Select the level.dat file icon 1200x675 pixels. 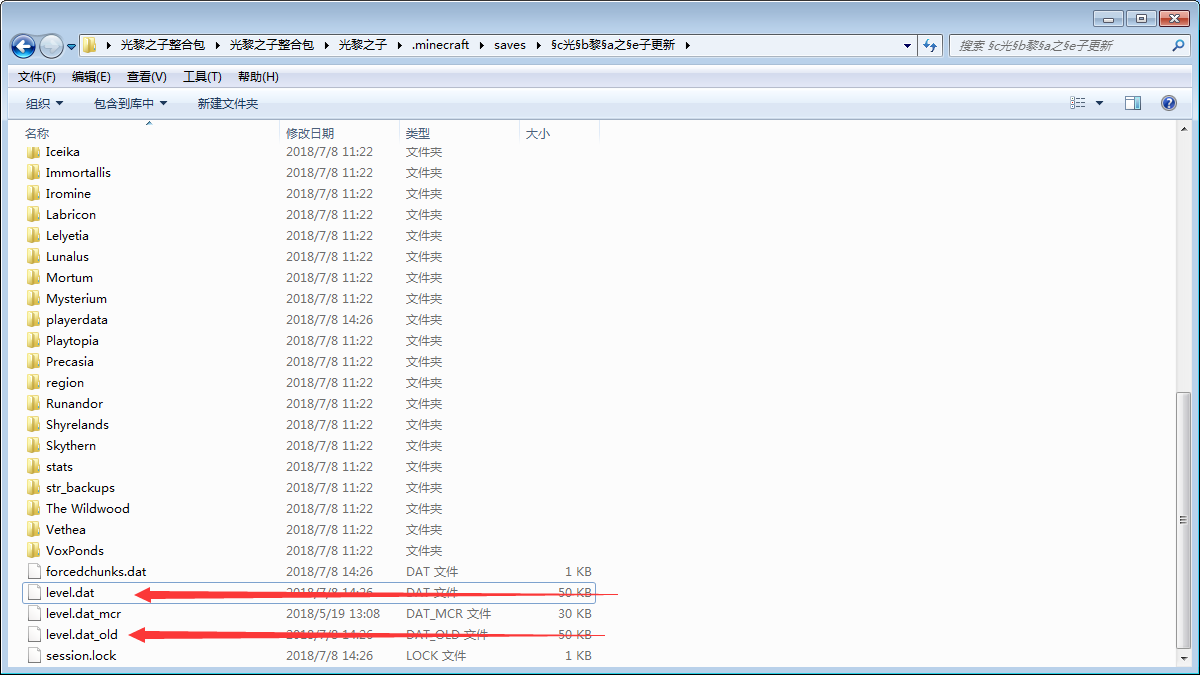(x=34, y=593)
